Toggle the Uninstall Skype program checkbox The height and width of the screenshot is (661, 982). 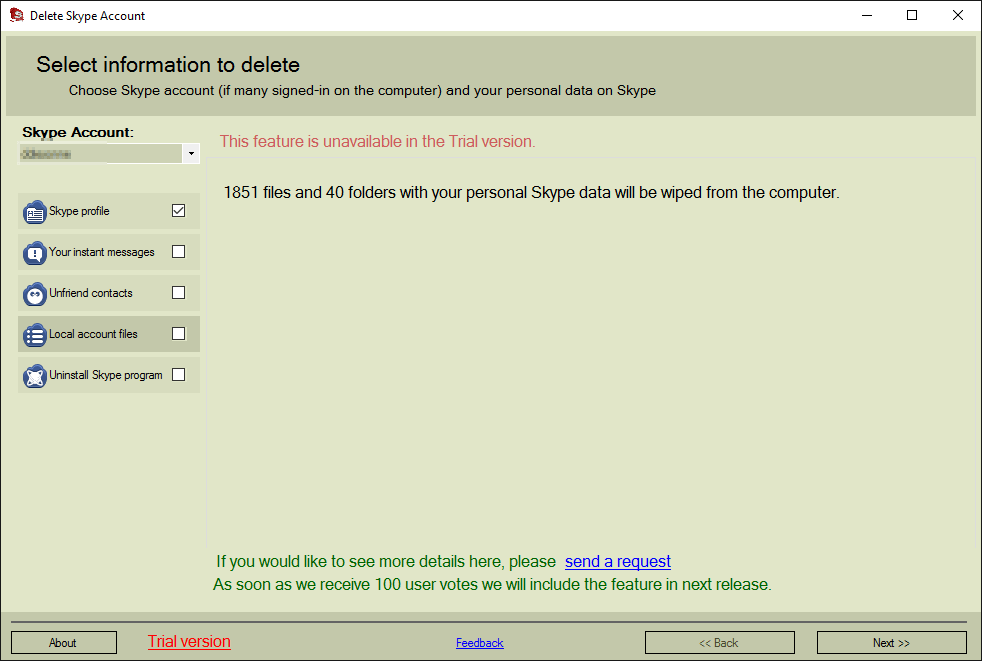pos(178,375)
